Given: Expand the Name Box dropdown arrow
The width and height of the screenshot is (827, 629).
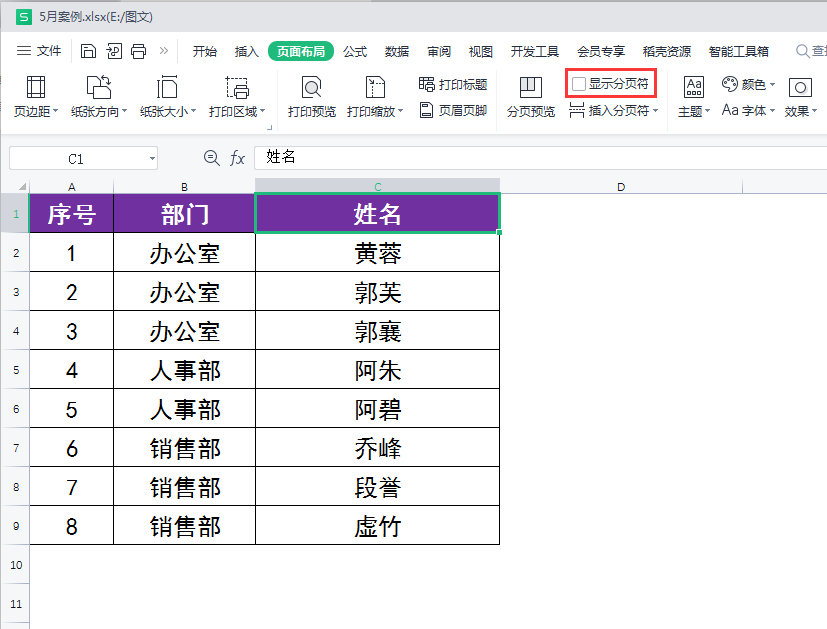Looking at the screenshot, I should (x=151, y=158).
